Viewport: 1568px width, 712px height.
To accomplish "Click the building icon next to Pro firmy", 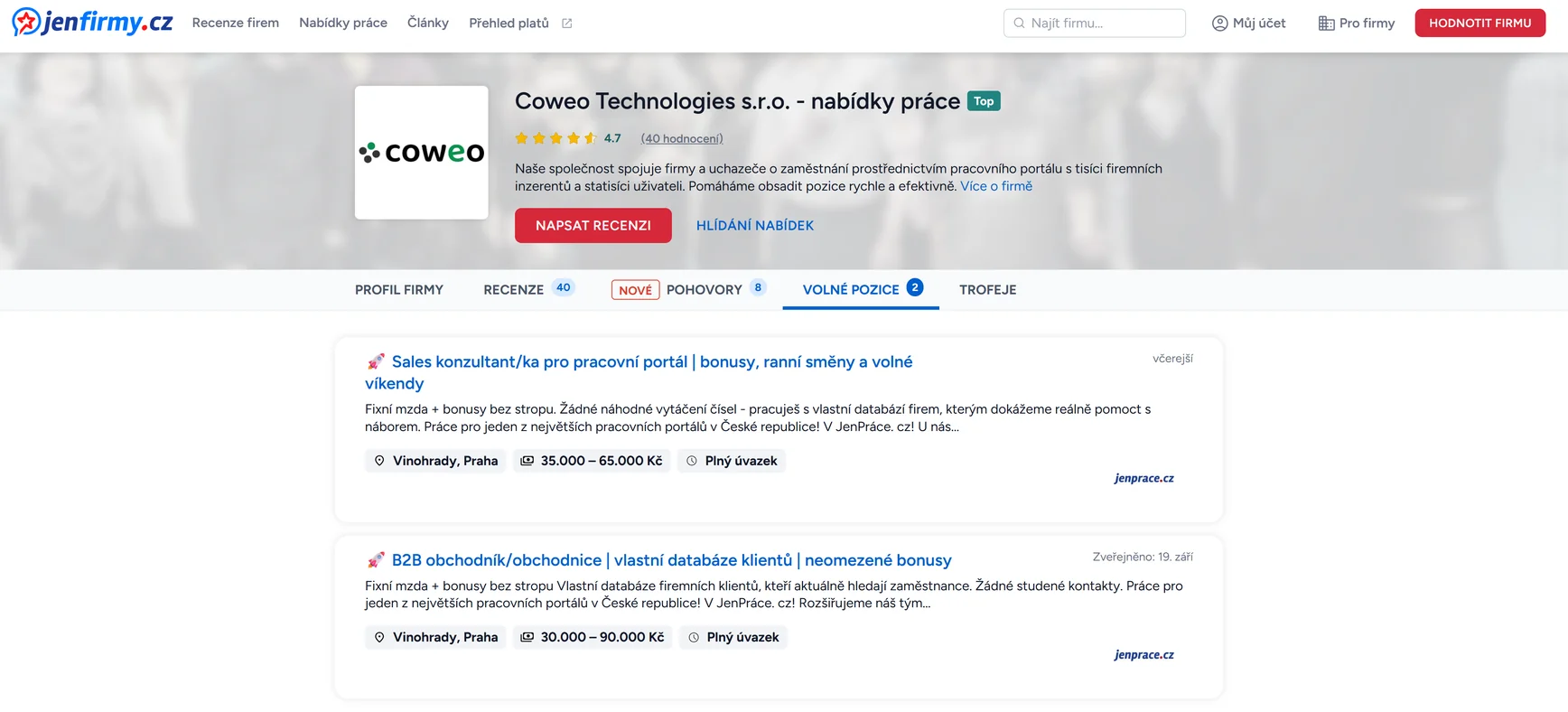I will [x=1326, y=23].
